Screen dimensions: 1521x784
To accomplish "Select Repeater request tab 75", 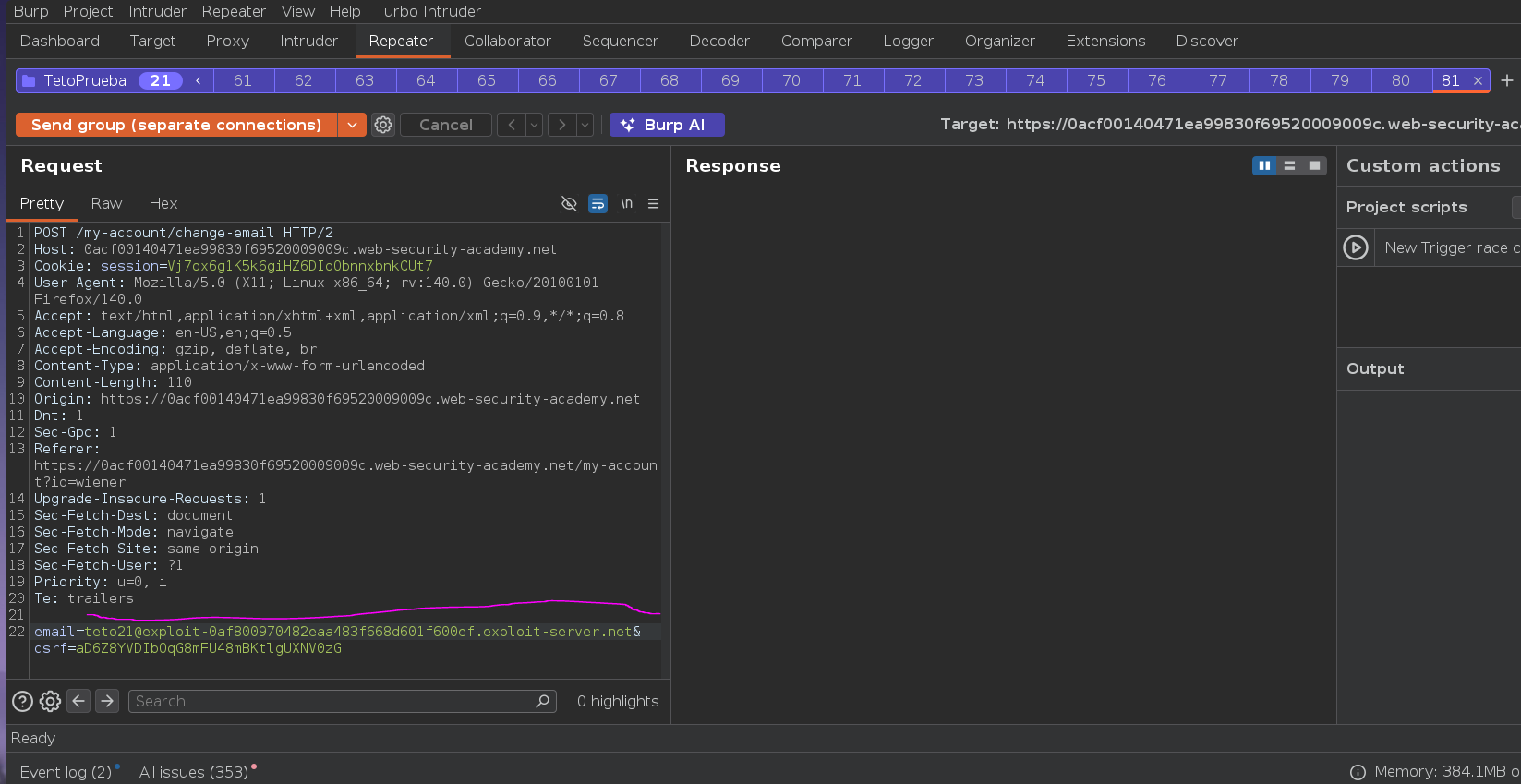I will (1096, 80).
